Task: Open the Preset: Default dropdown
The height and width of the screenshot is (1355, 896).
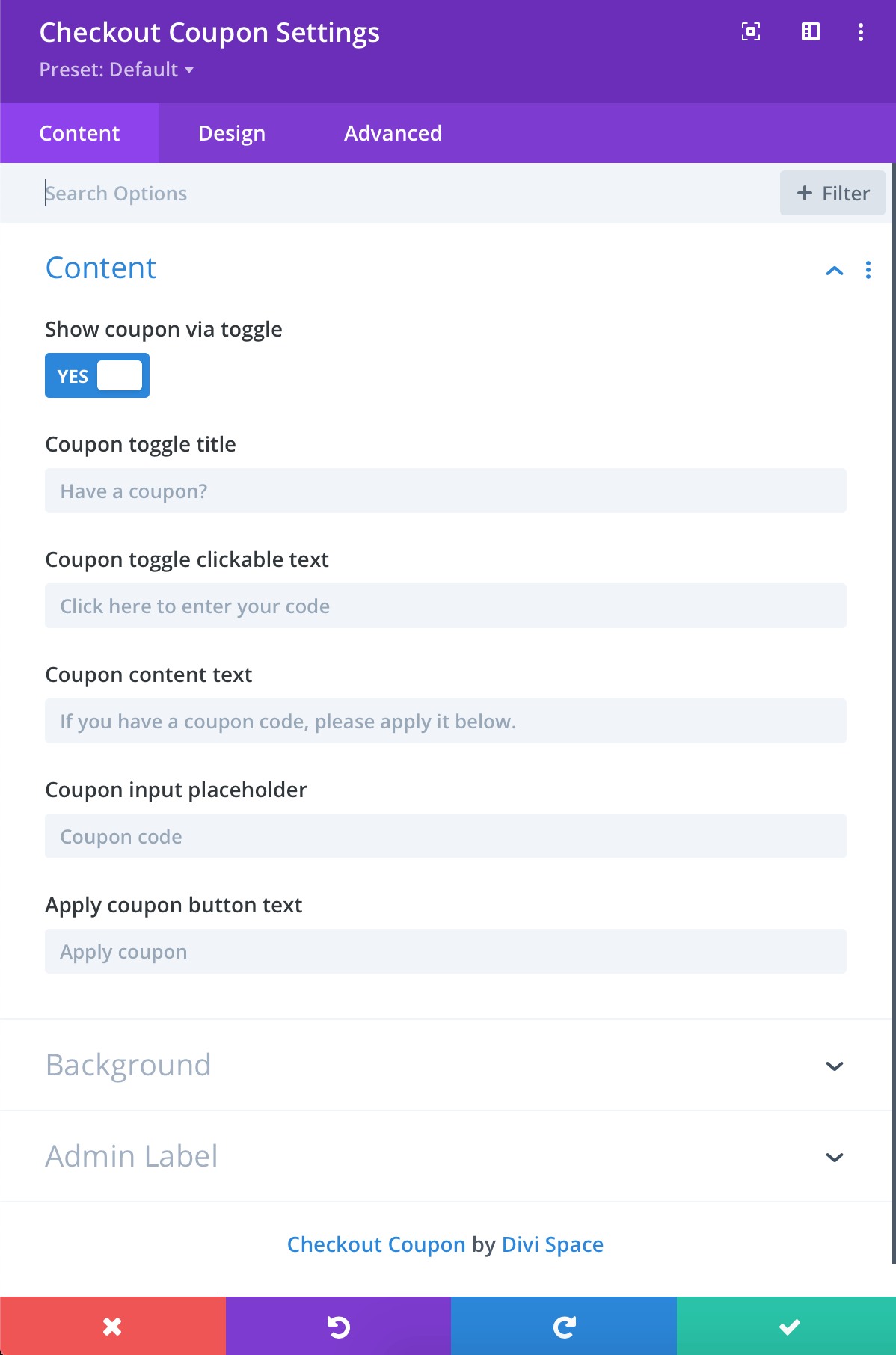Action: 116,70
